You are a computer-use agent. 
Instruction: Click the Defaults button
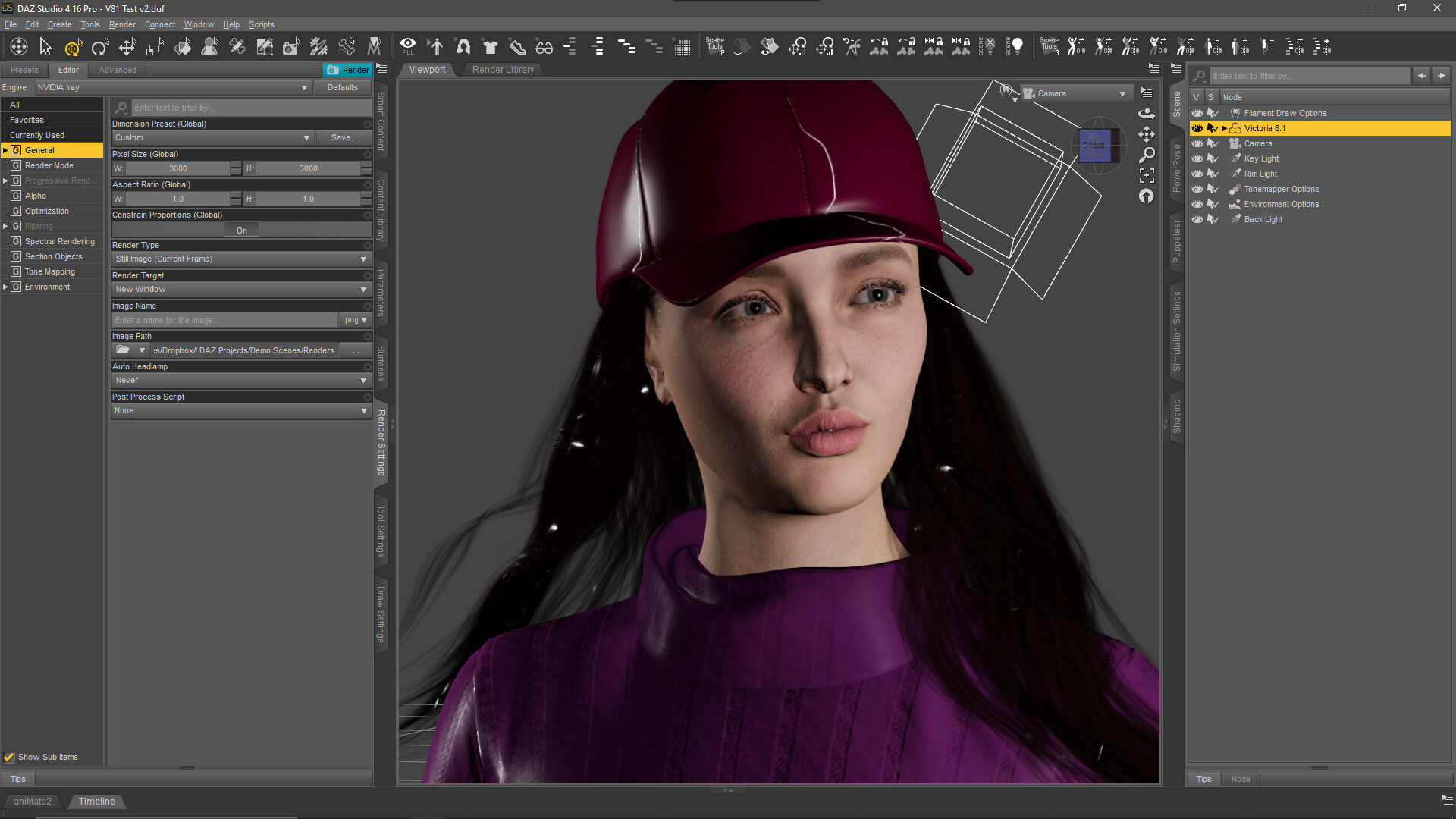coord(342,87)
